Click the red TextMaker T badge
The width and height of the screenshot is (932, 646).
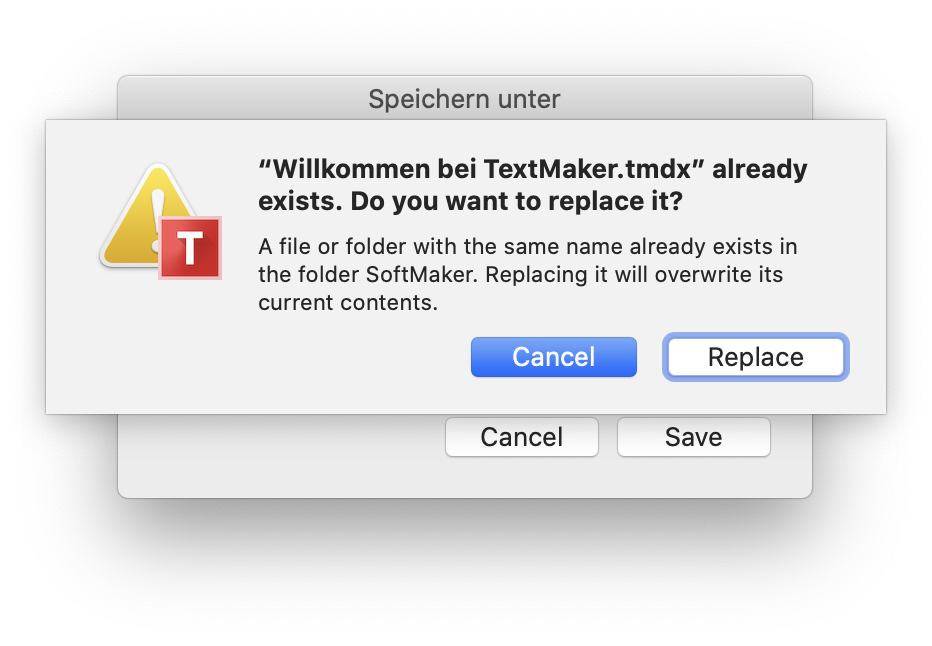point(190,248)
